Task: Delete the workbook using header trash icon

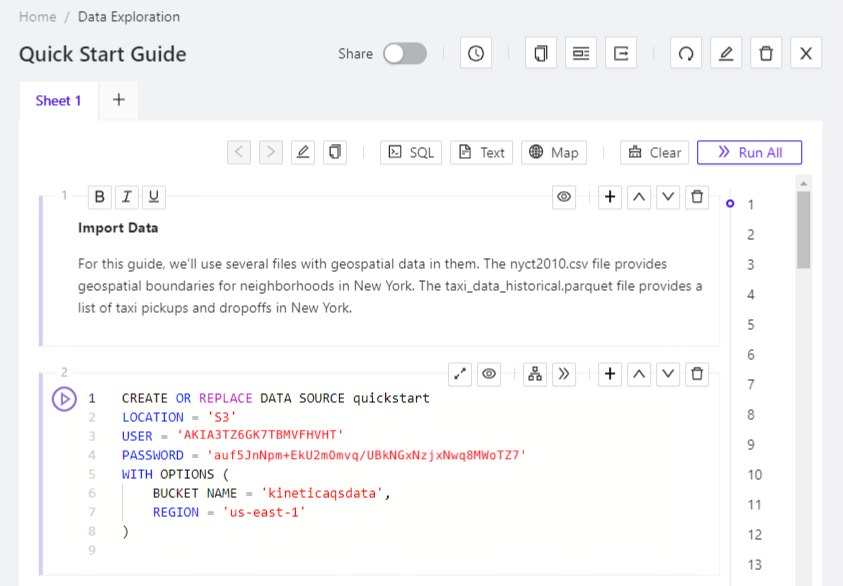Action: 766,54
